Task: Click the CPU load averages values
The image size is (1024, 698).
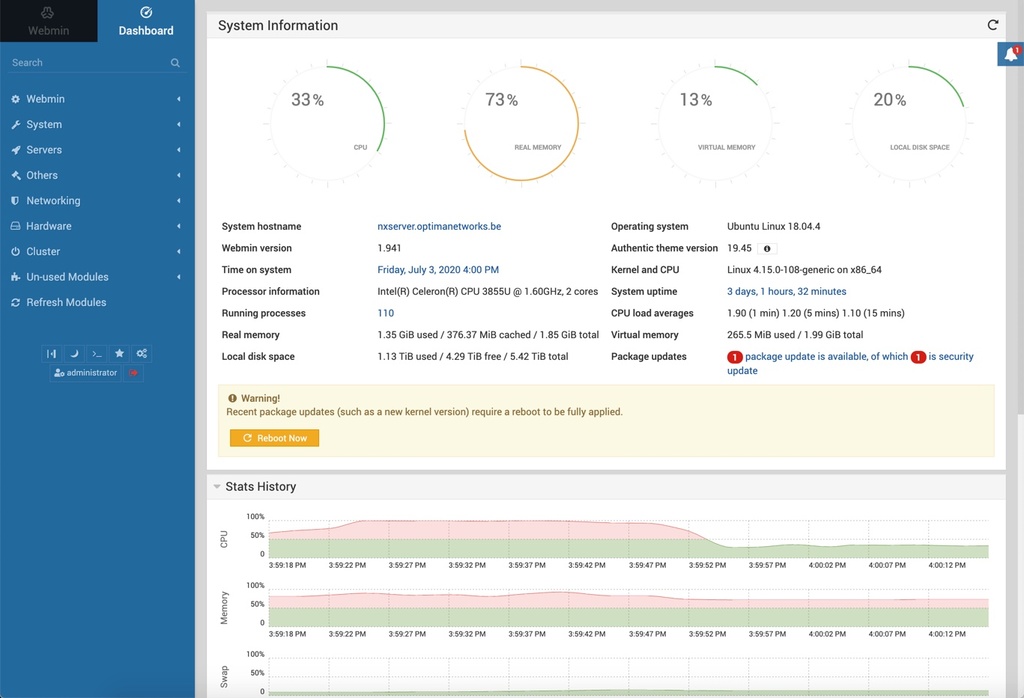Action: tap(816, 313)
